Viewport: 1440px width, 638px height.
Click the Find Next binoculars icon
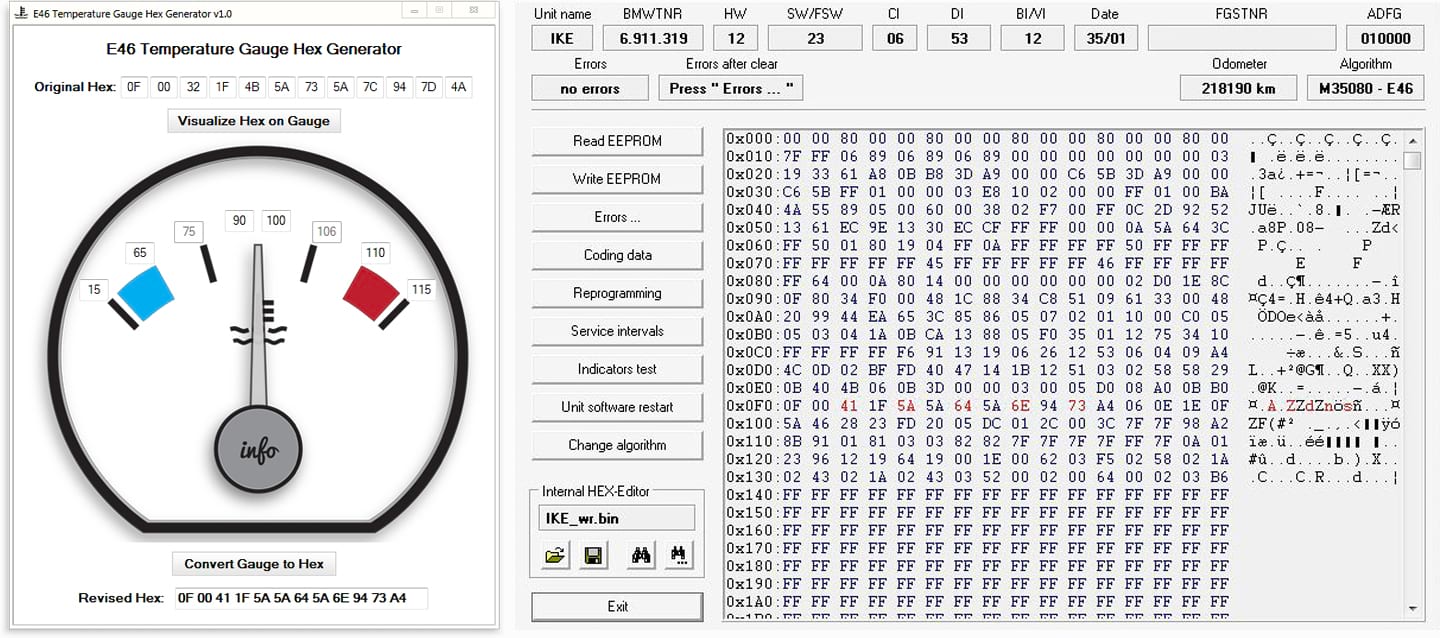(679, 556)
